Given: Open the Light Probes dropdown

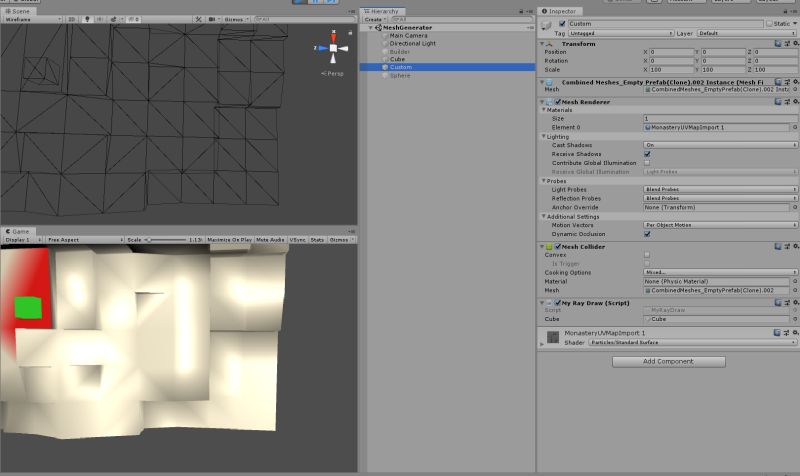Looking at the screenshot, I should pyautogui.click(x=720, y=189).
